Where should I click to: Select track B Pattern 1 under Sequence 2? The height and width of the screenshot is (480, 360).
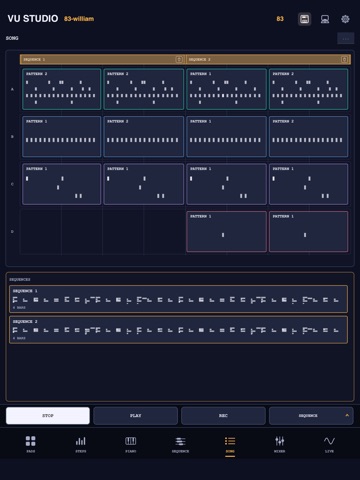226,137
